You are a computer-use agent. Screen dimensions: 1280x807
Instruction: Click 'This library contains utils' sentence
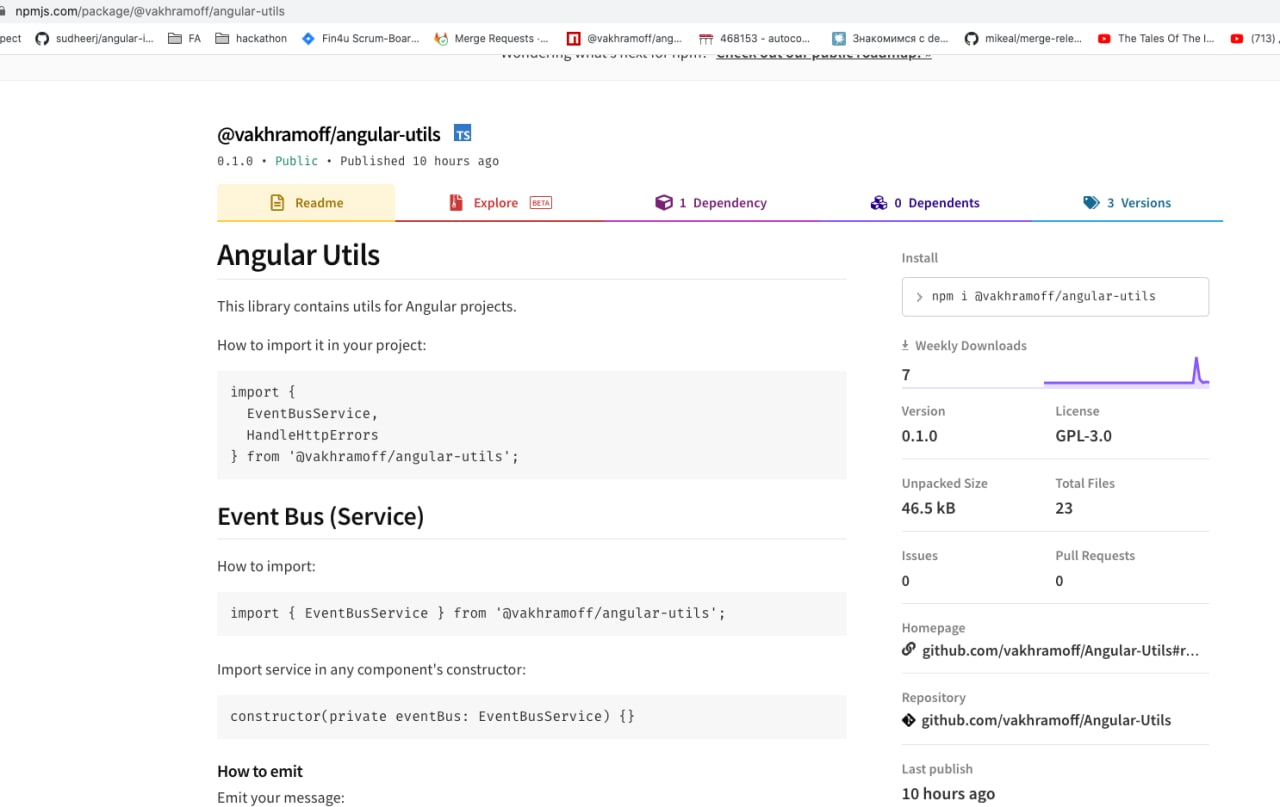tap(366, 306)
